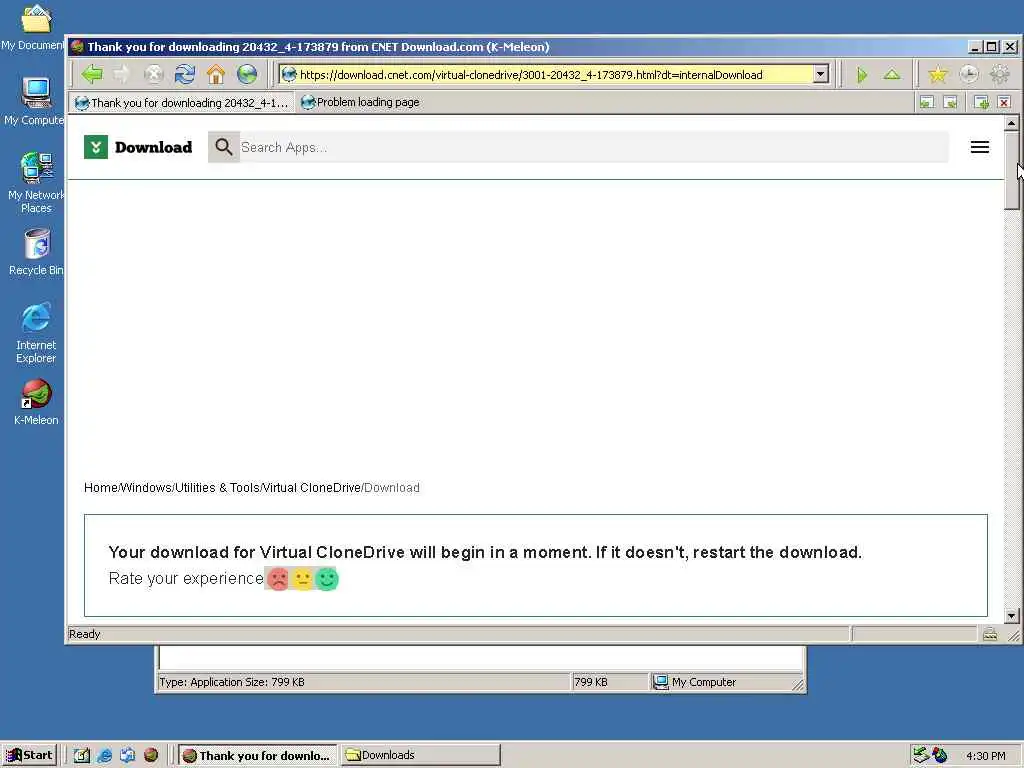Click the greyed-out Forward arrow

pos(122,74)
